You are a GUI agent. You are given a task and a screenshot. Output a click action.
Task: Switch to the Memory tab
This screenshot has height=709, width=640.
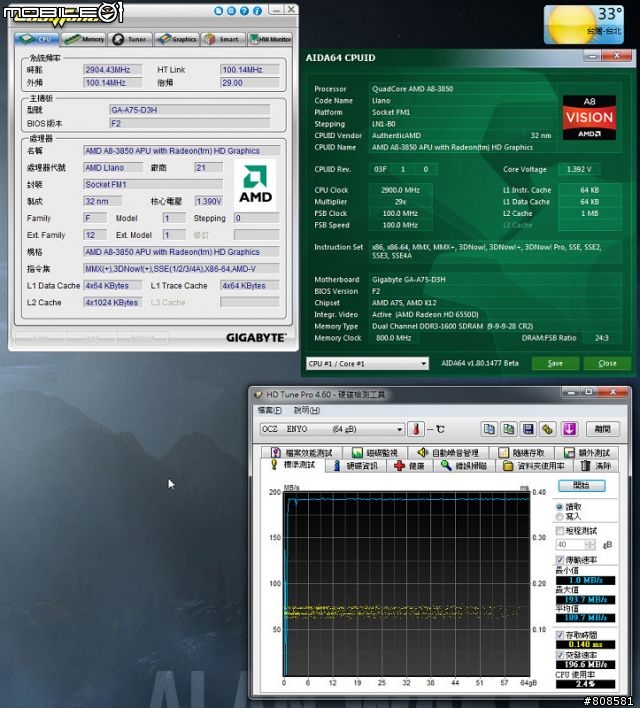84,39
